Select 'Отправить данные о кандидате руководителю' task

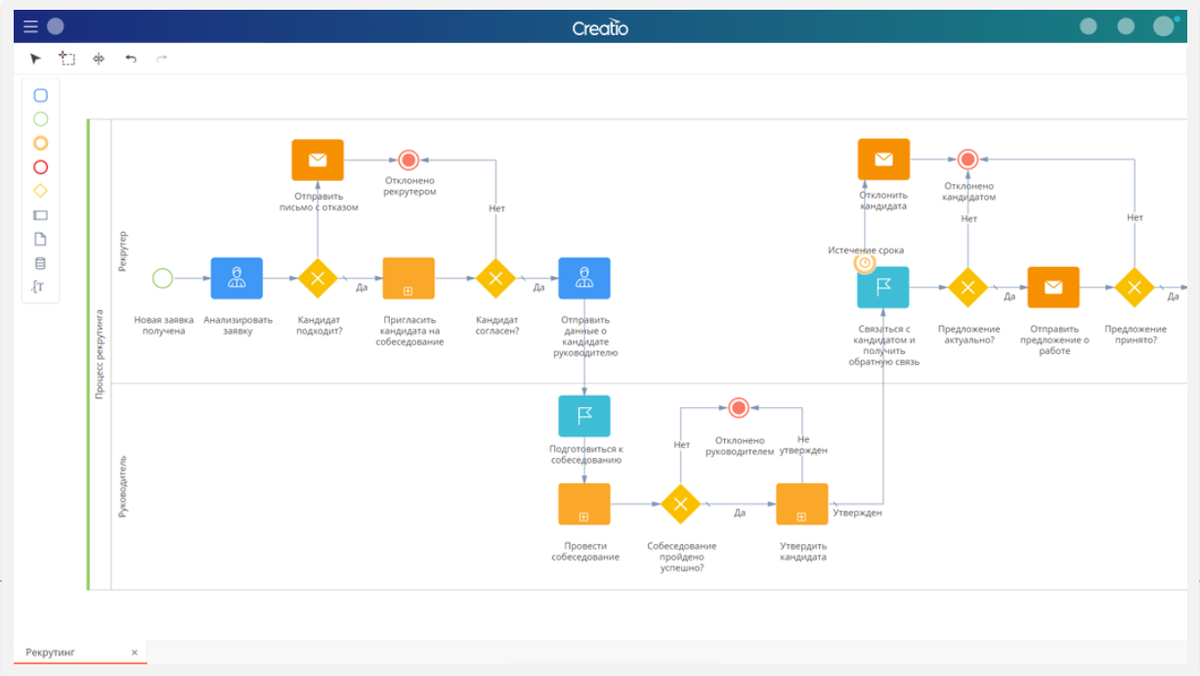(x=584, y=278)
